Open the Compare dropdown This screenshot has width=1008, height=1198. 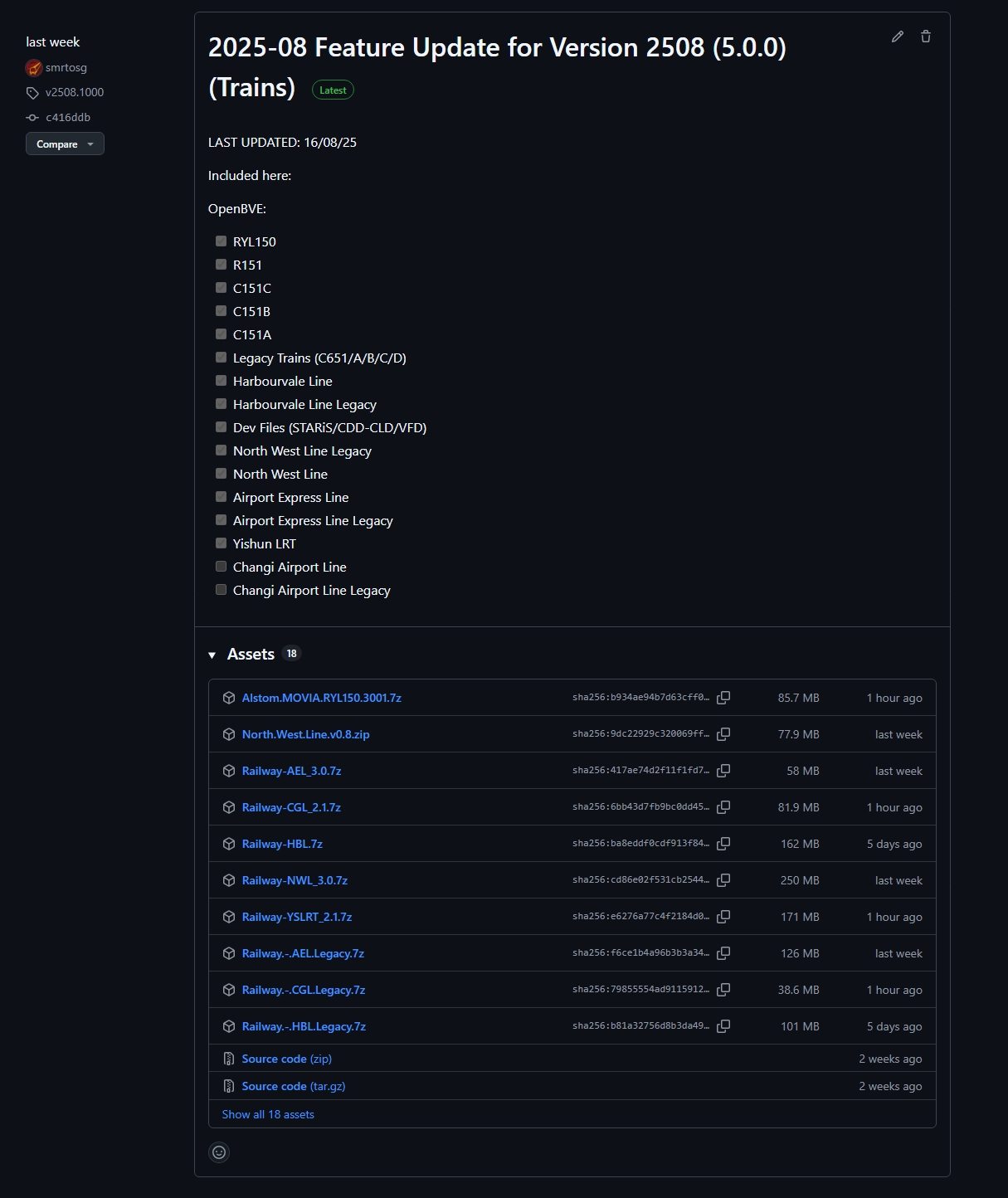[x=65, y=144]
